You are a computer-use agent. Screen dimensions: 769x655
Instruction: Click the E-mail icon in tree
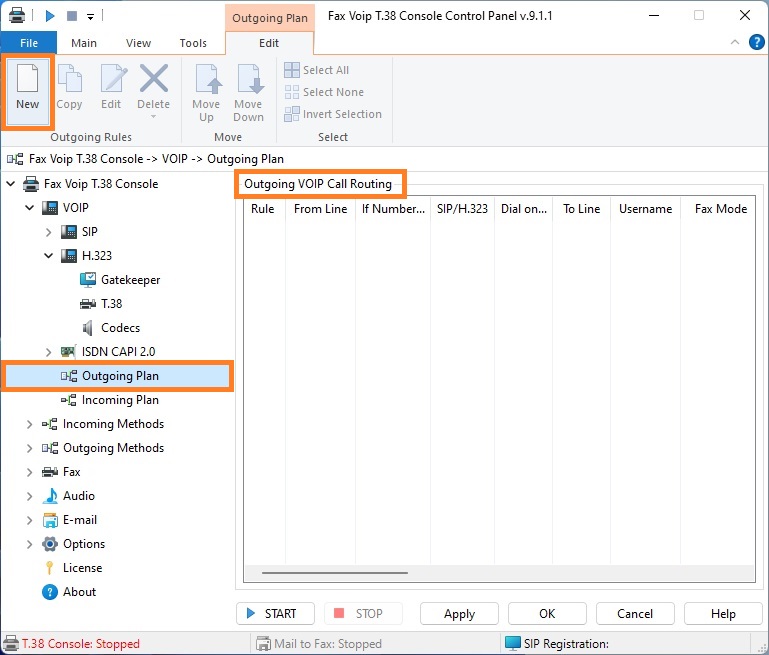(50, 520)
